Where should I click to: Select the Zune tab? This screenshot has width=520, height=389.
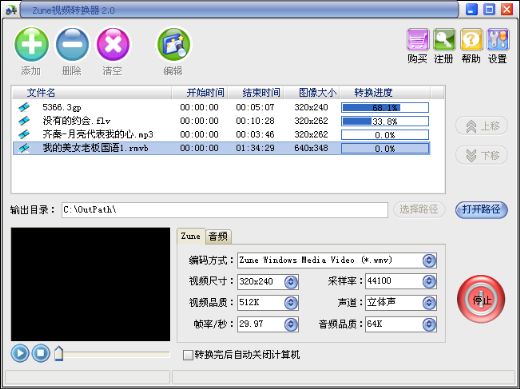point(191,236)
